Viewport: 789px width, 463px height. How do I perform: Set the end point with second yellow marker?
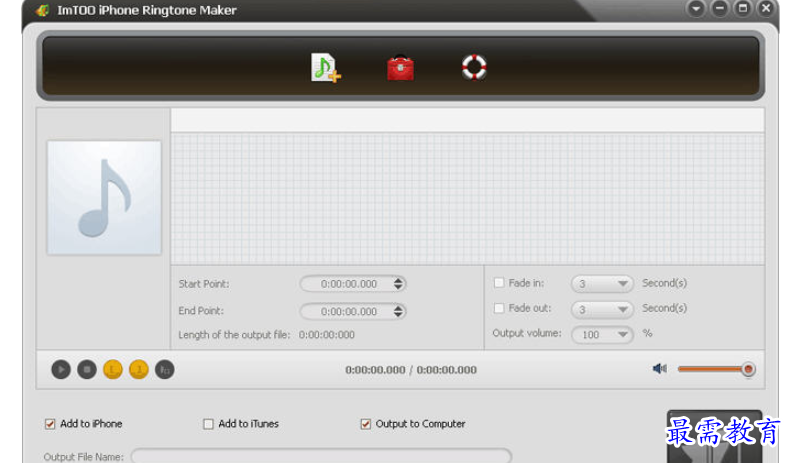pos(139,370)
